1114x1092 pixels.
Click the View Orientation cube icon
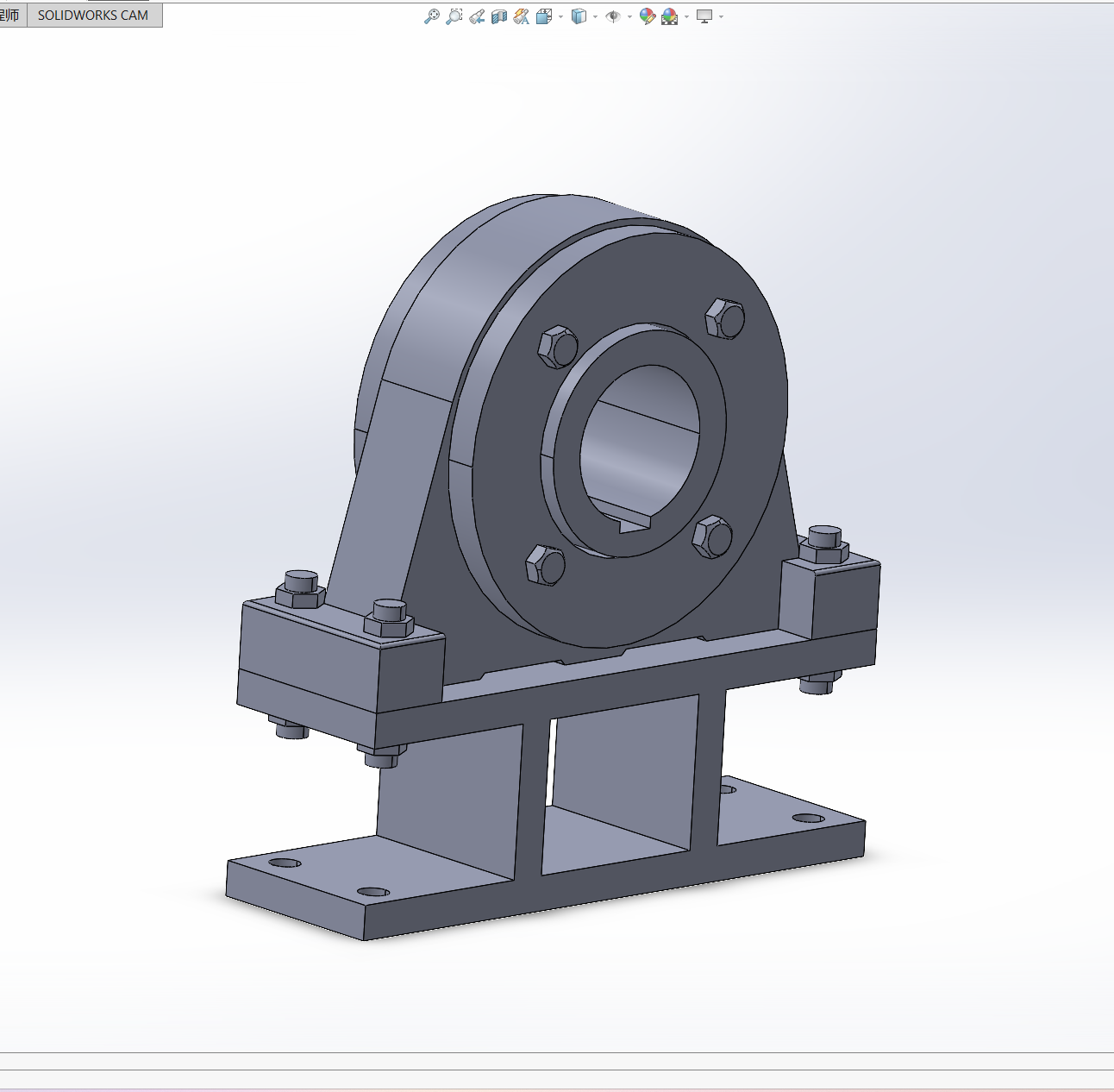click(544, 16)
